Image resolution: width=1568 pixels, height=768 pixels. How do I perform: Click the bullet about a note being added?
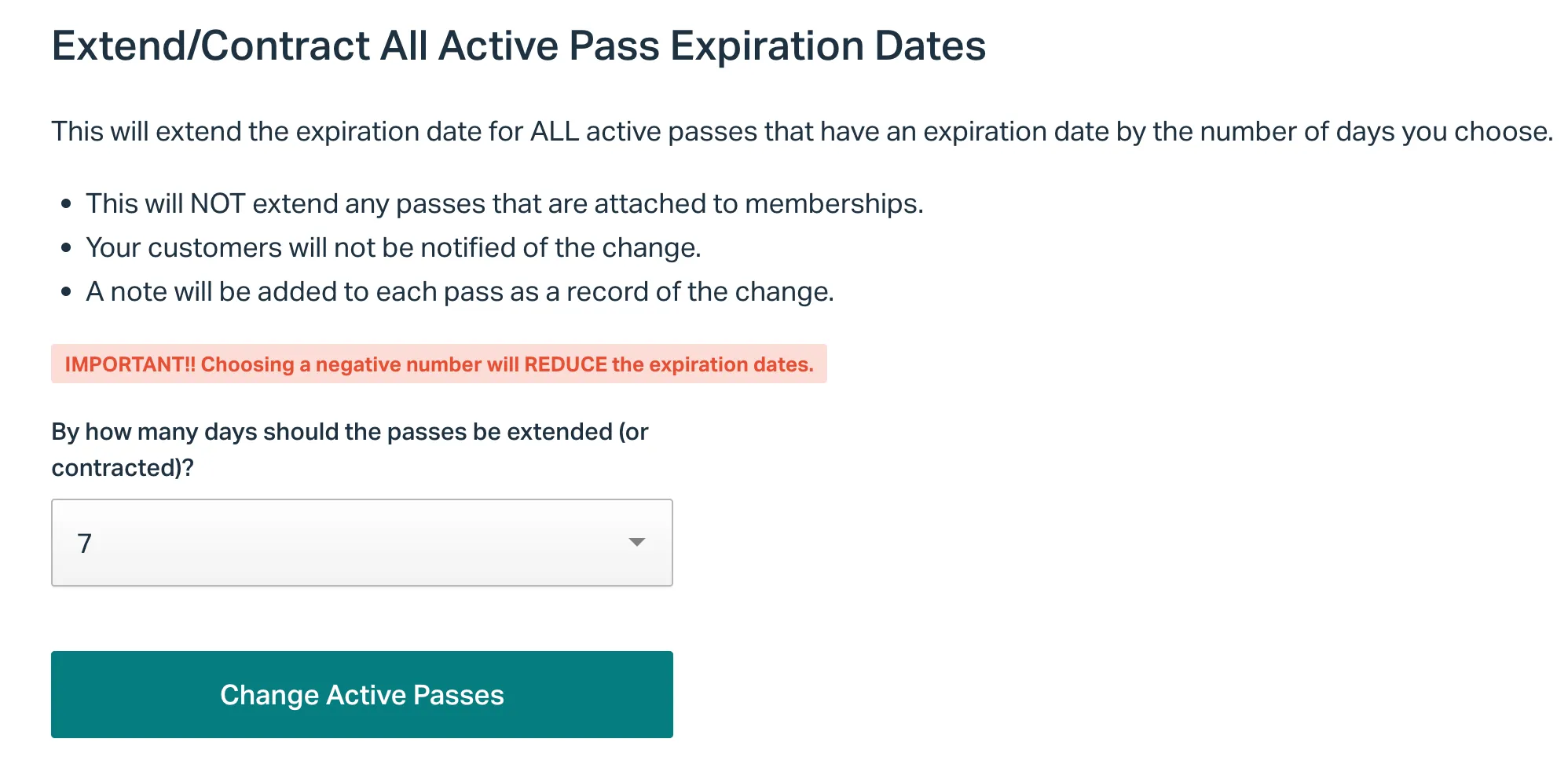pos(460,292)
